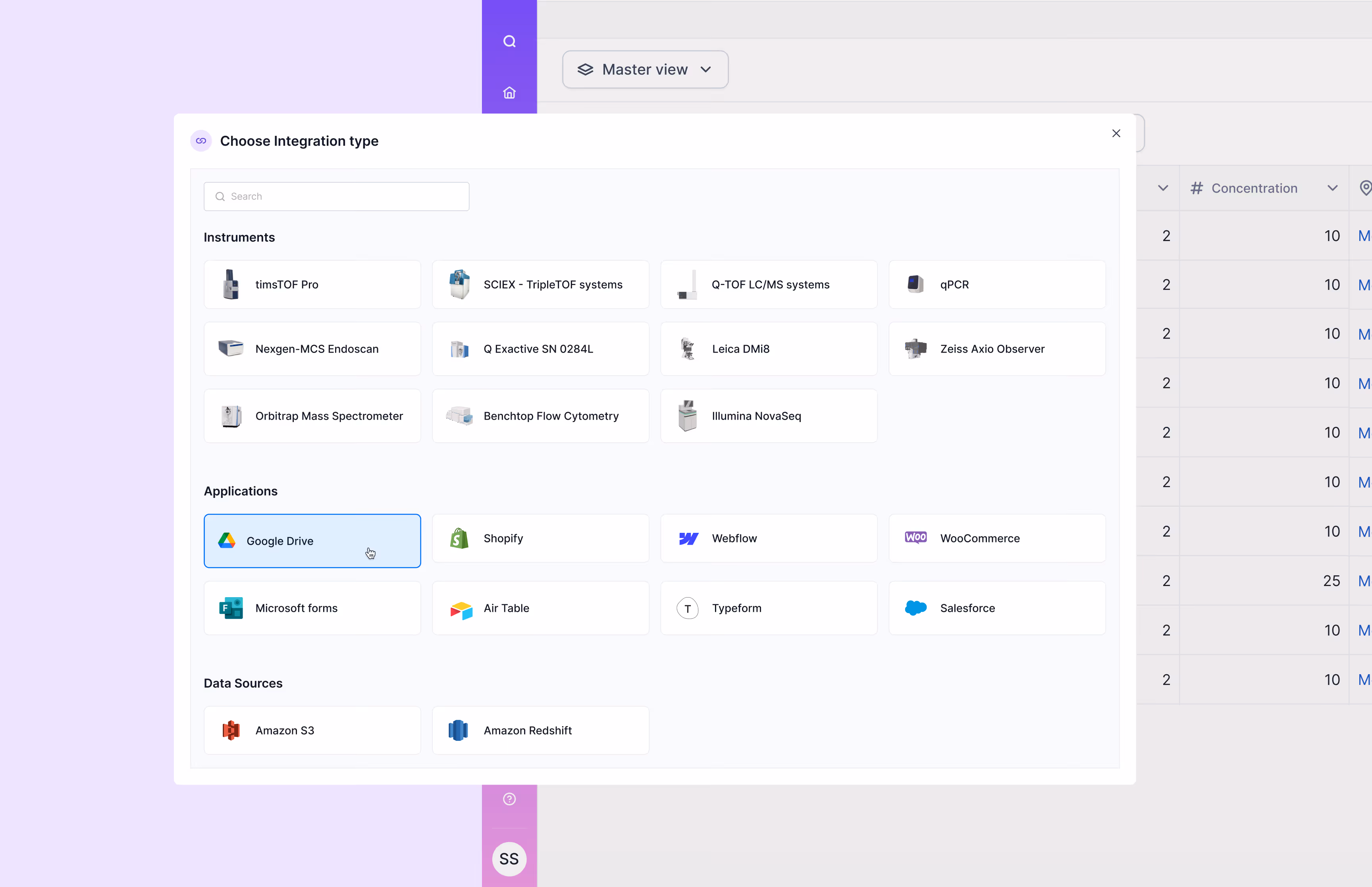Open the Master view dropdown
This screenshot has width=1372, height=887.
pyautogui.click(x=645, y=70)
